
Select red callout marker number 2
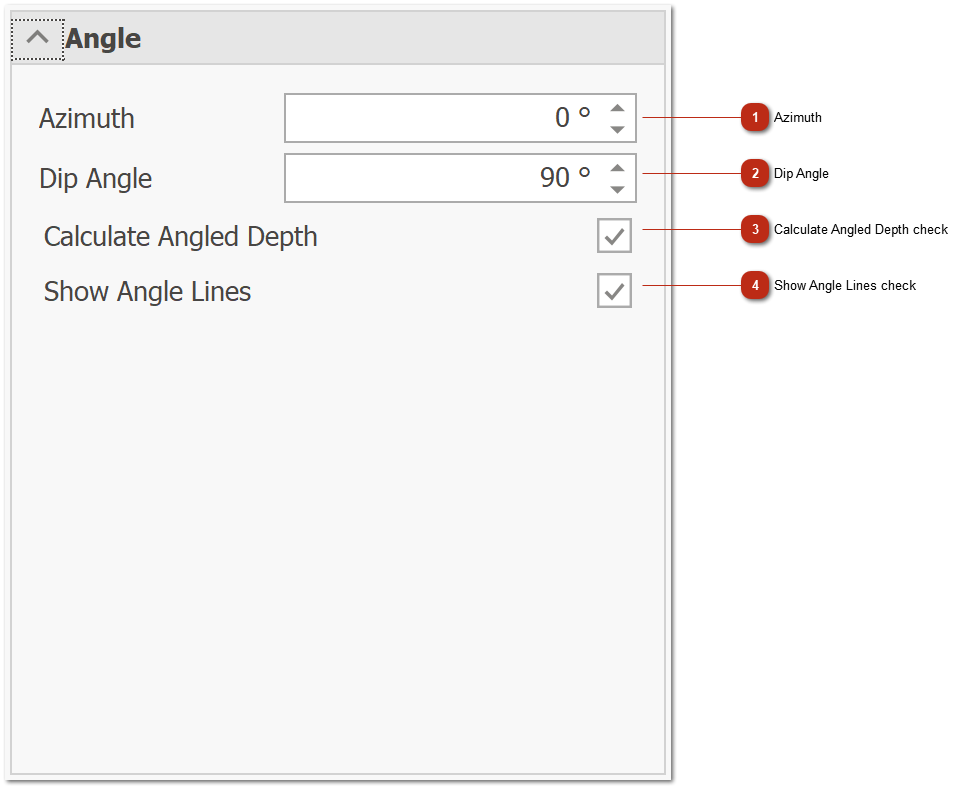[x=755, y=174]
